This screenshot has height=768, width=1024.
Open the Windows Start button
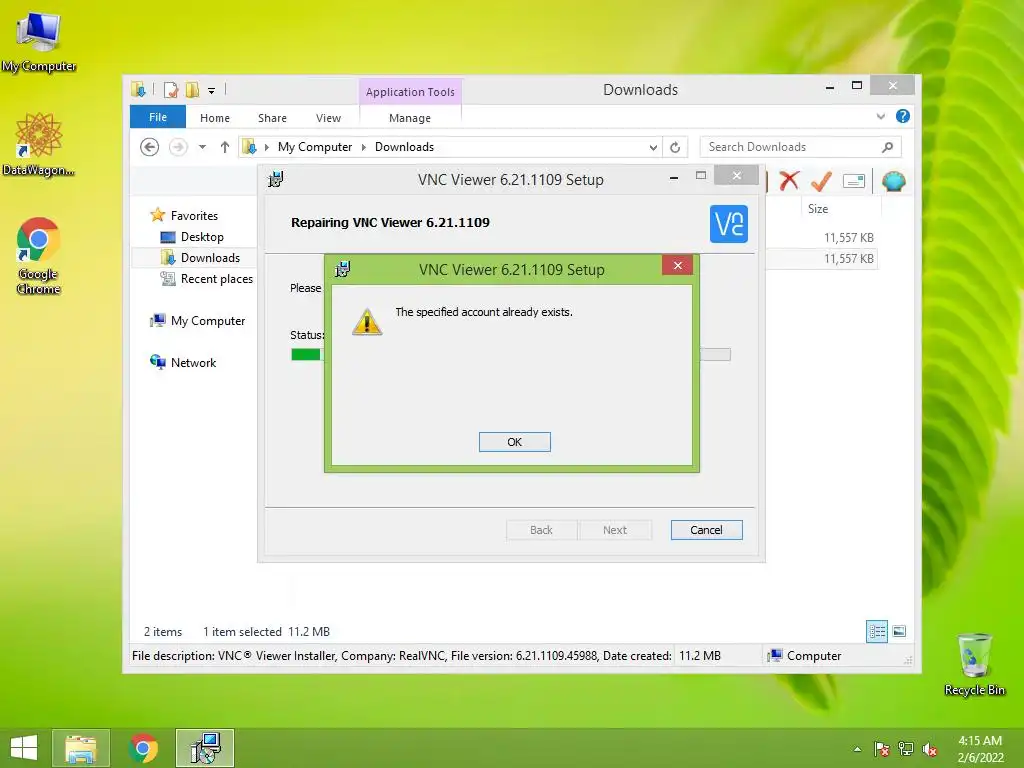tap(24, 748)
